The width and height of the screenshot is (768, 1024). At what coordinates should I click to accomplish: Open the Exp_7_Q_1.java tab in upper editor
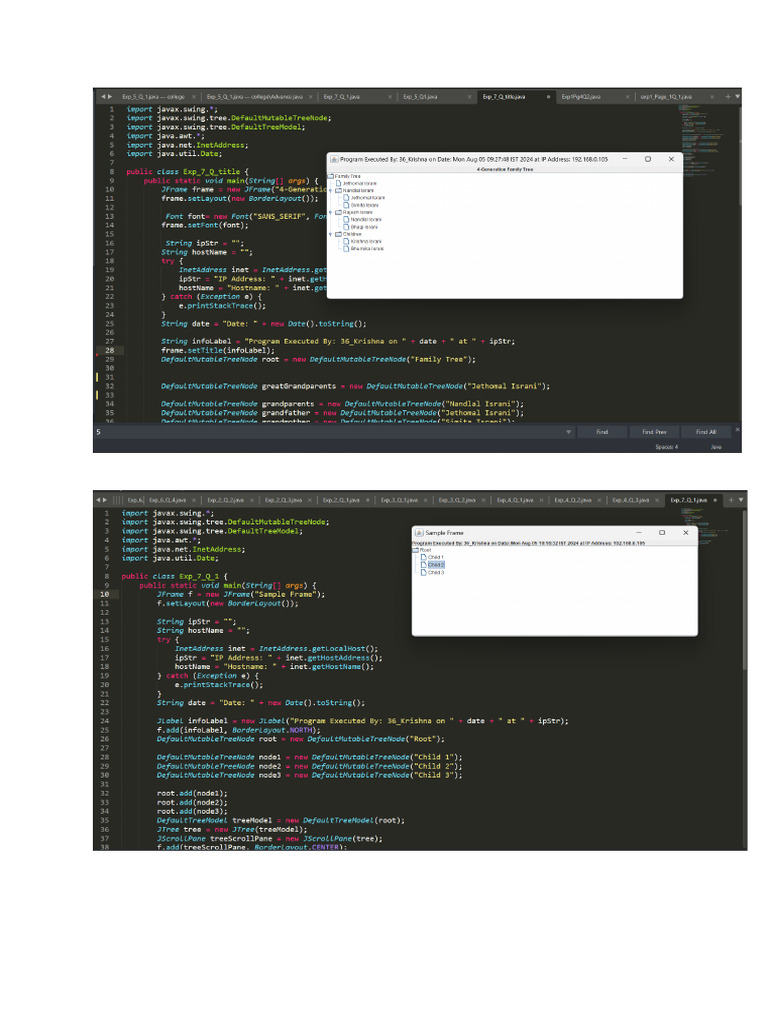[342, 97]
